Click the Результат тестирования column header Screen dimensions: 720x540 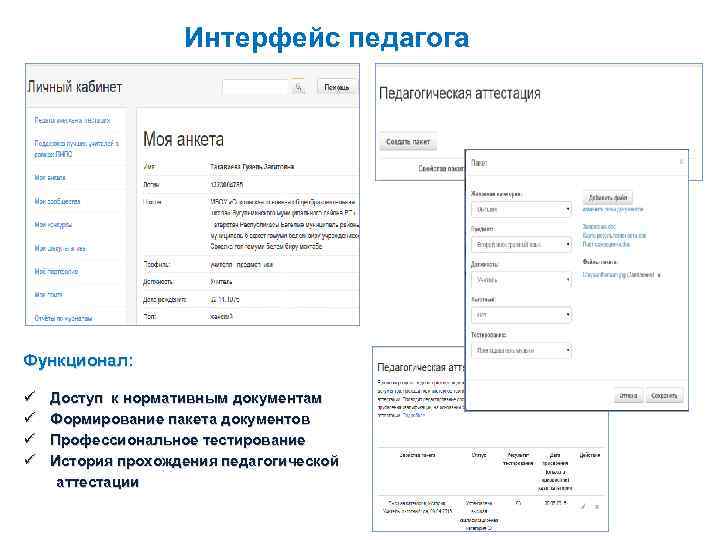[x=518, y=459]
